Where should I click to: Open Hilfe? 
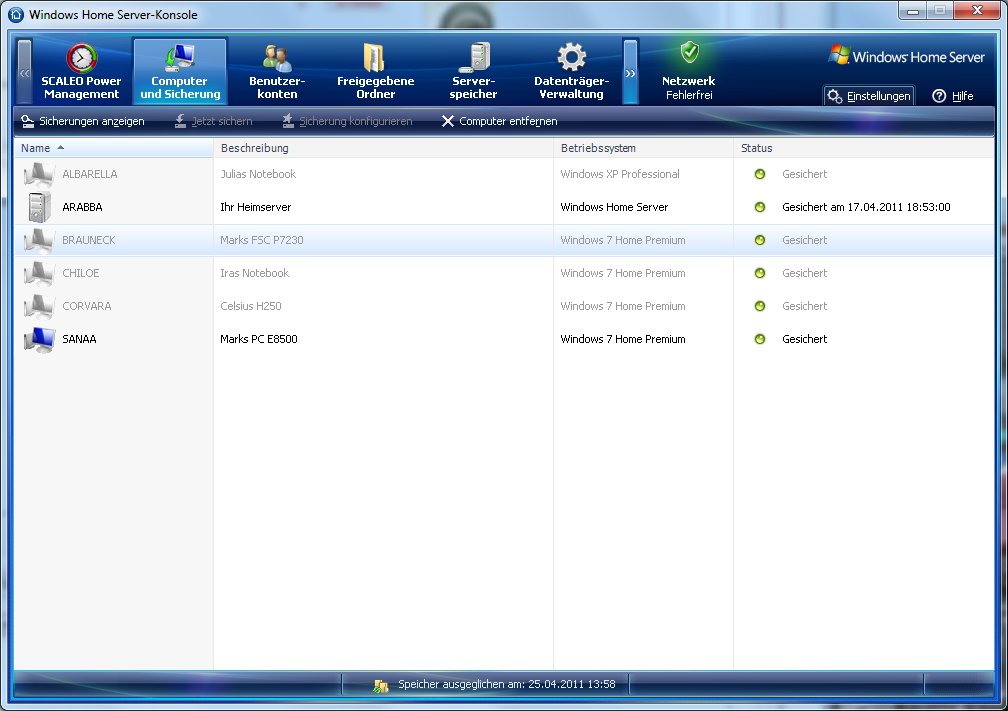click(x=953, y=96)
